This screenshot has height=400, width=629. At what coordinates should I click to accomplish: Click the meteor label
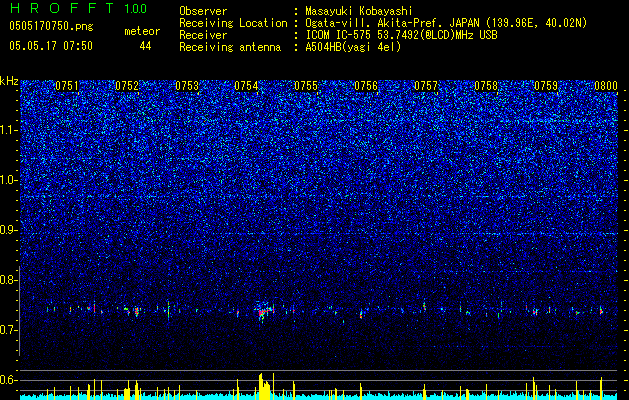click(x=142, y=31)
